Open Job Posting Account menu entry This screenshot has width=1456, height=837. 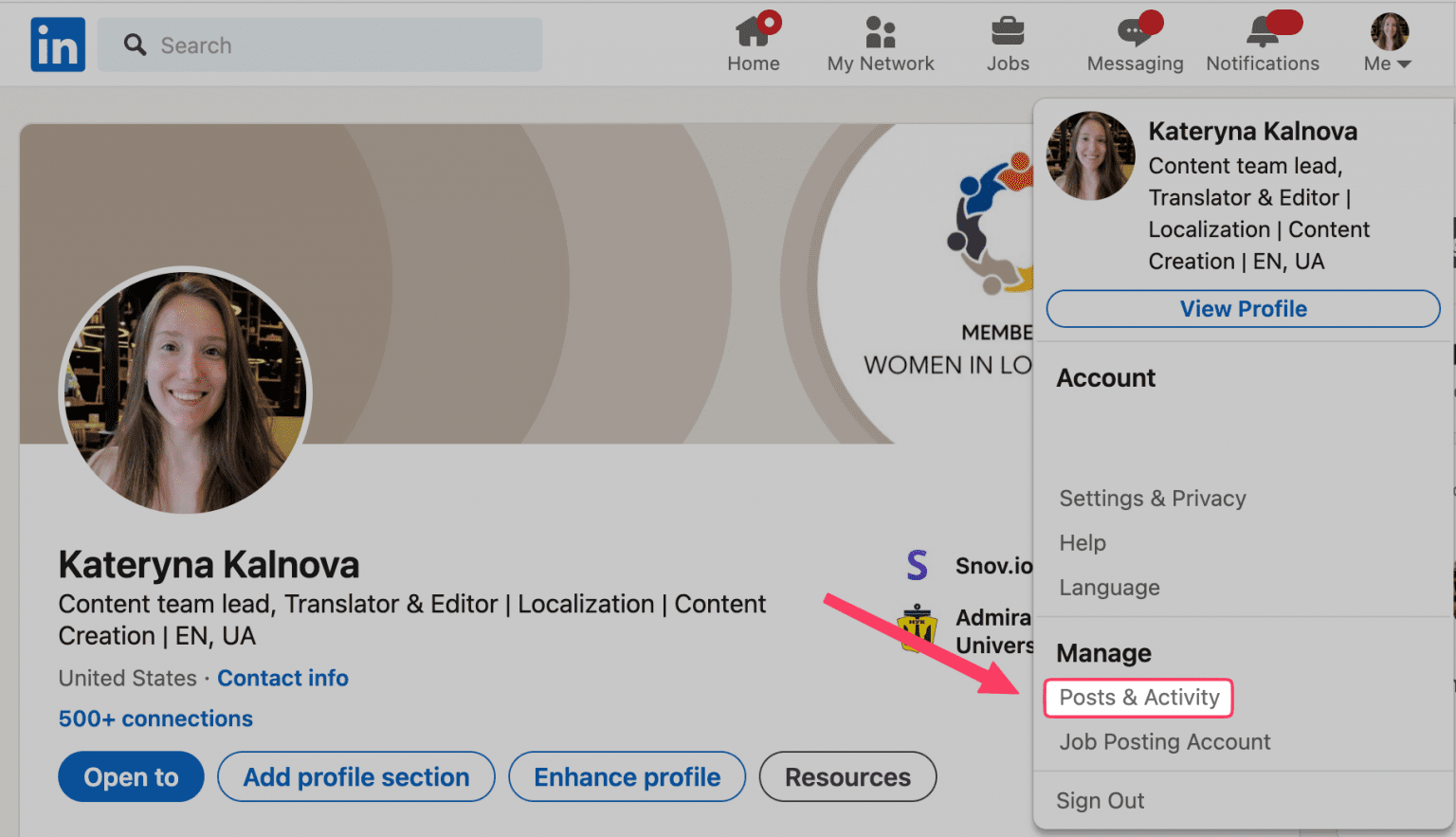pos(1165,742)
